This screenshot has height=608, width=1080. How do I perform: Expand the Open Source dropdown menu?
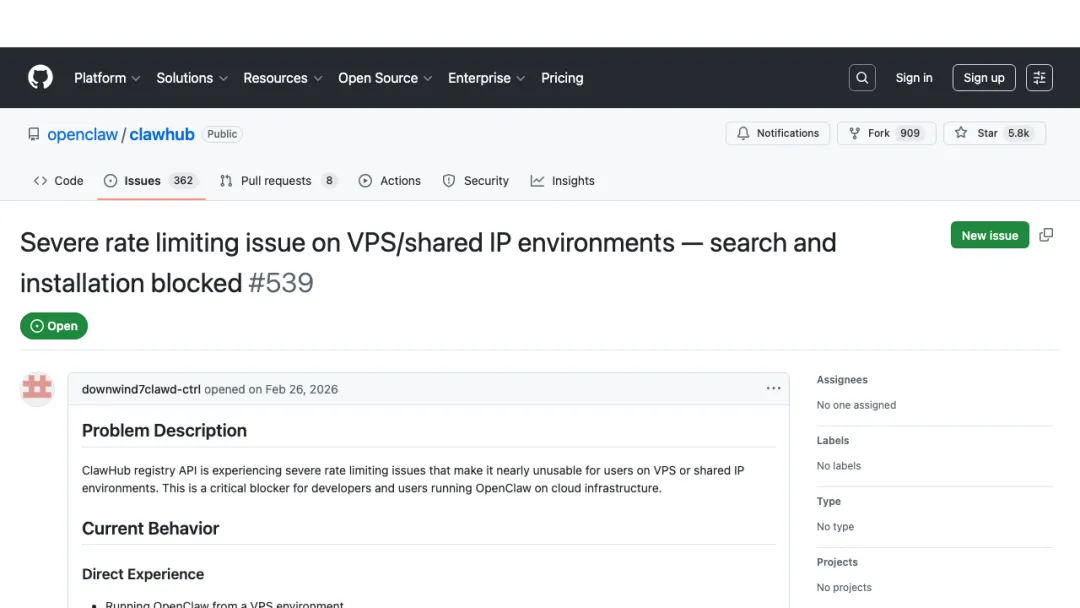(x=385, y=78)
